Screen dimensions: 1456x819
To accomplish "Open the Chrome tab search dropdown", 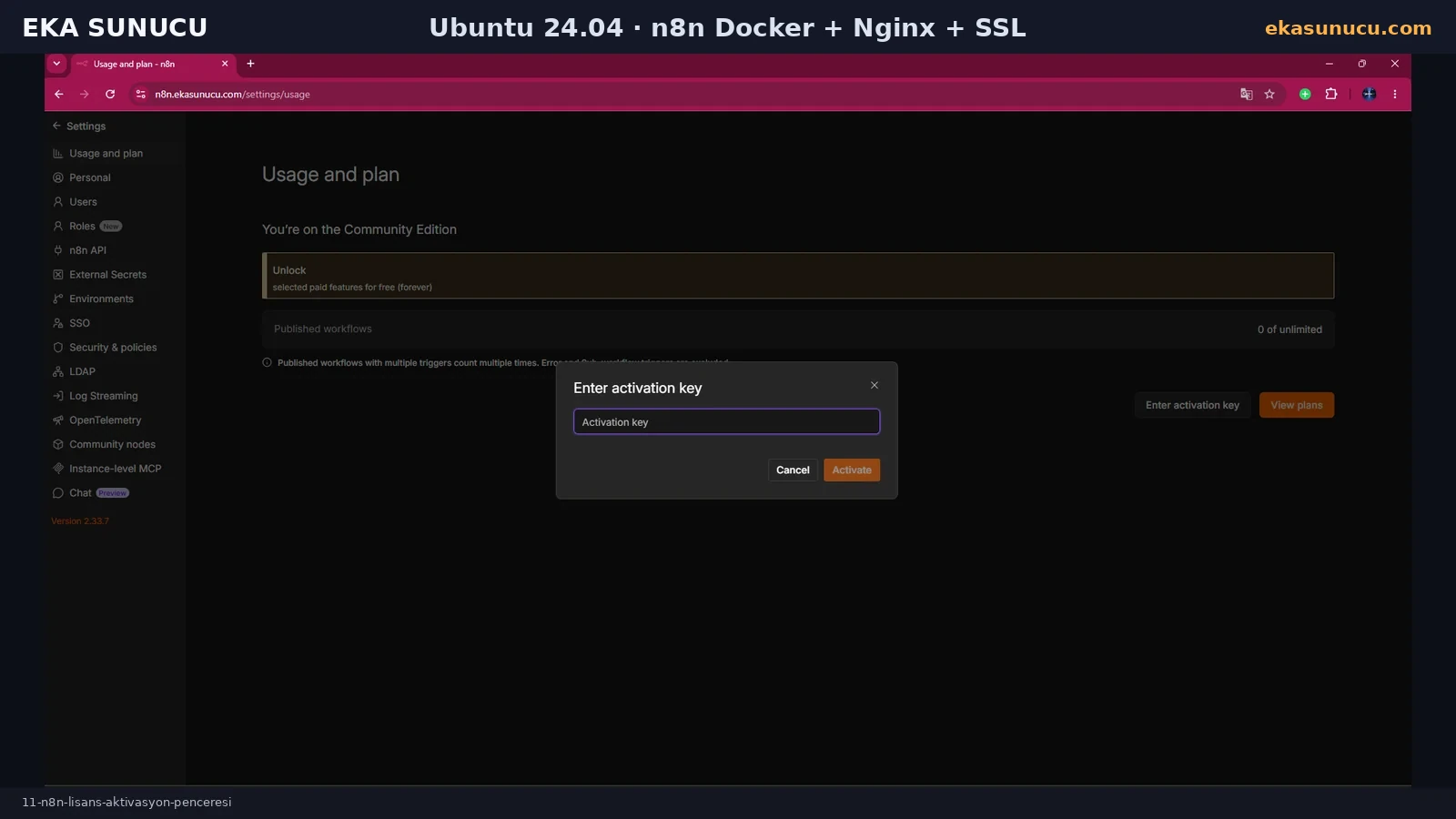I will pyautogui.click(x=56, y=64).
